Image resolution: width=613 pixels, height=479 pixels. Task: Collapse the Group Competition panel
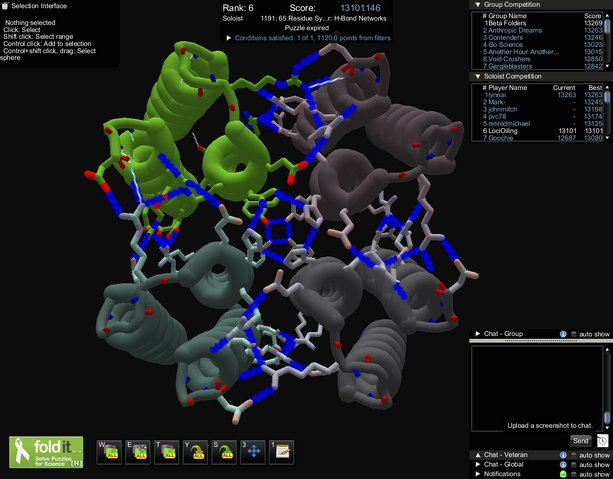(x=477, y=5)
